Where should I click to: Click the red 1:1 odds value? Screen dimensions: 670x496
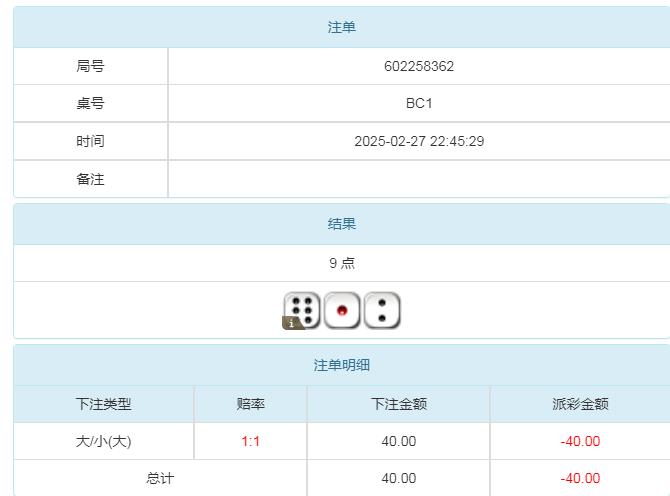coord(250,441)
